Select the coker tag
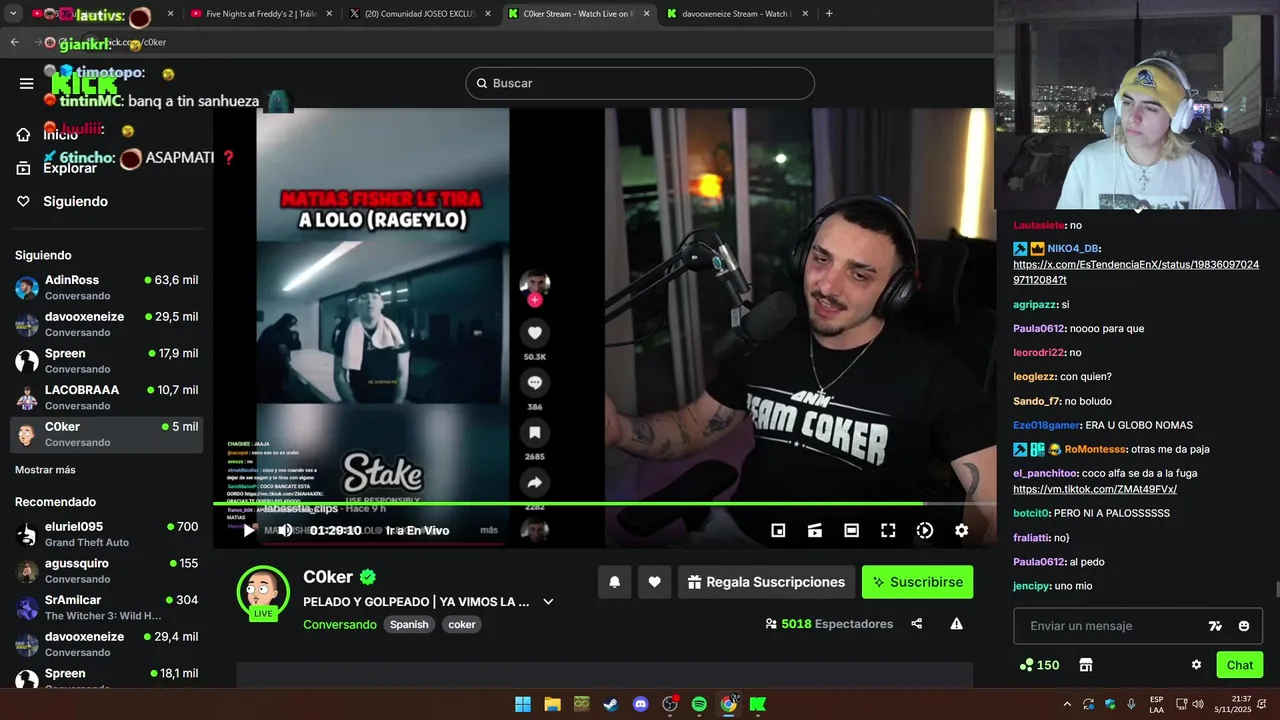This screenshot has width=1280, height=720. point(462,624)
